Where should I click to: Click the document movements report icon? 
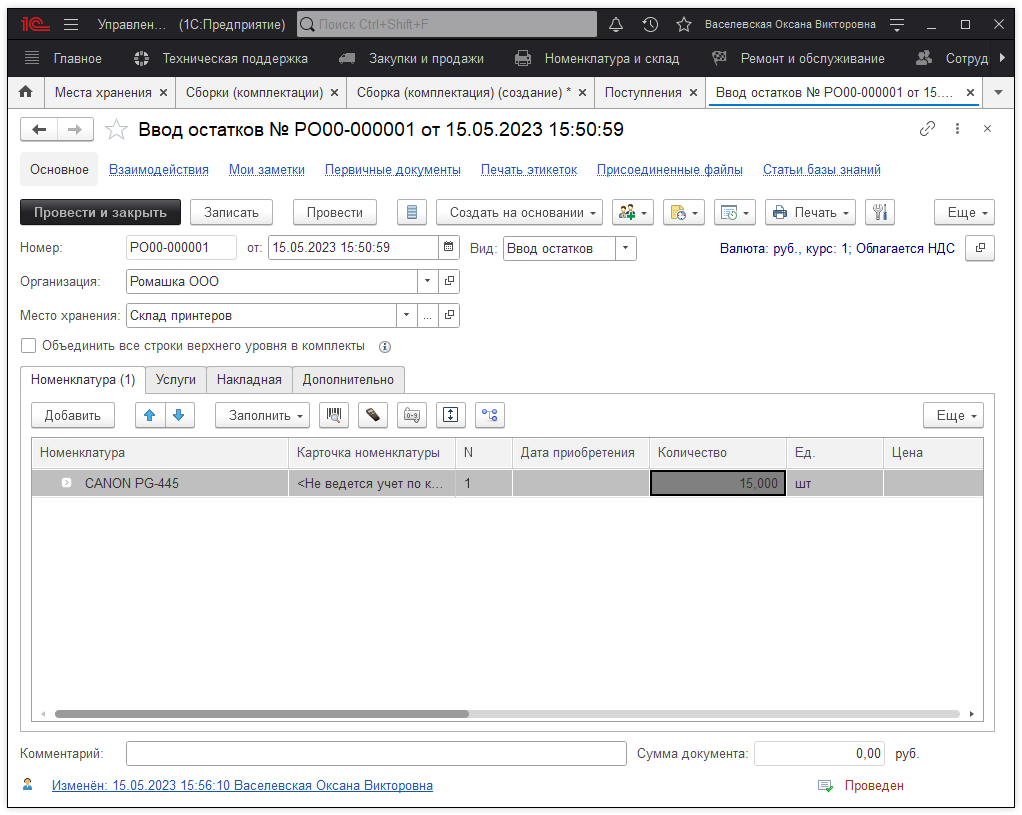(x=412, y=212)
